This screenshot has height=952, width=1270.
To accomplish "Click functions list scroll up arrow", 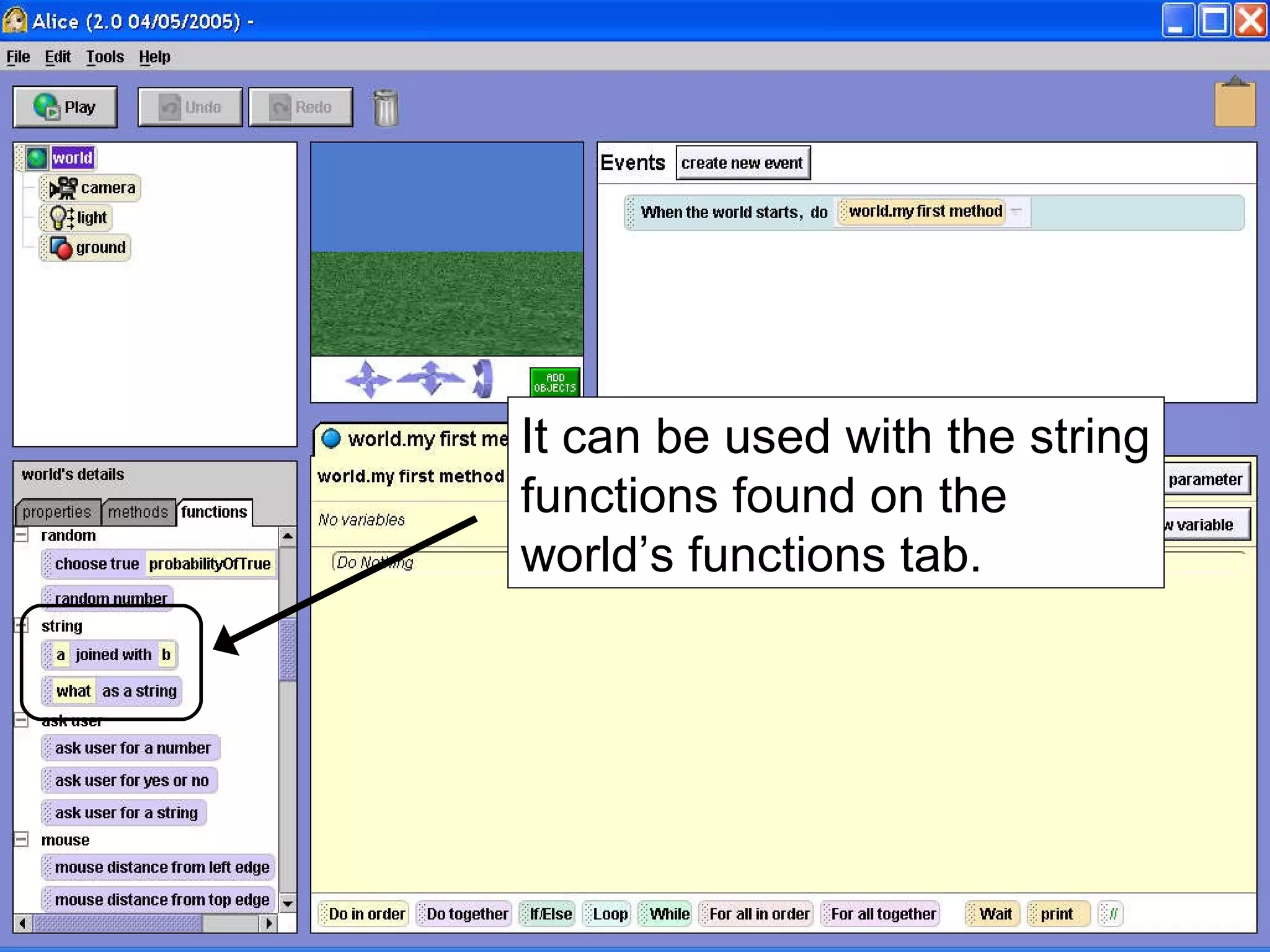I will (288, 536).
